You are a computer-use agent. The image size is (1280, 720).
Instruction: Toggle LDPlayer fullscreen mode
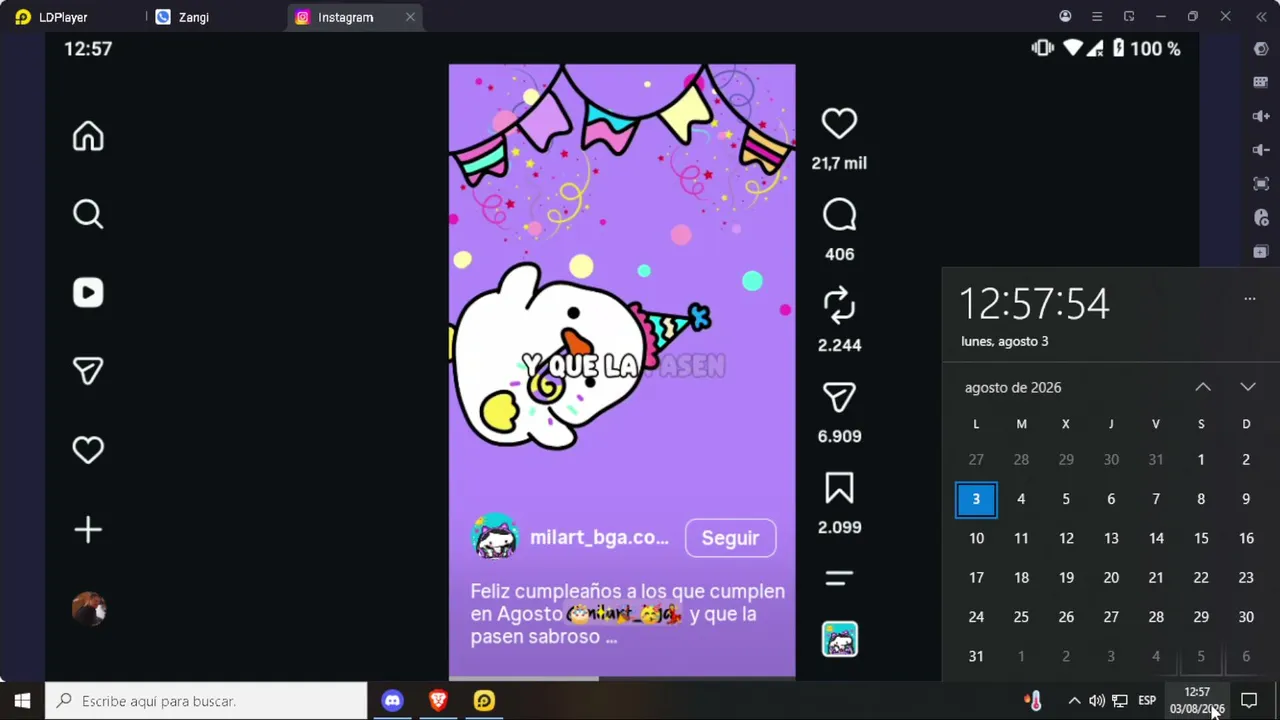pyautogui.click(x=1261, y=184)
